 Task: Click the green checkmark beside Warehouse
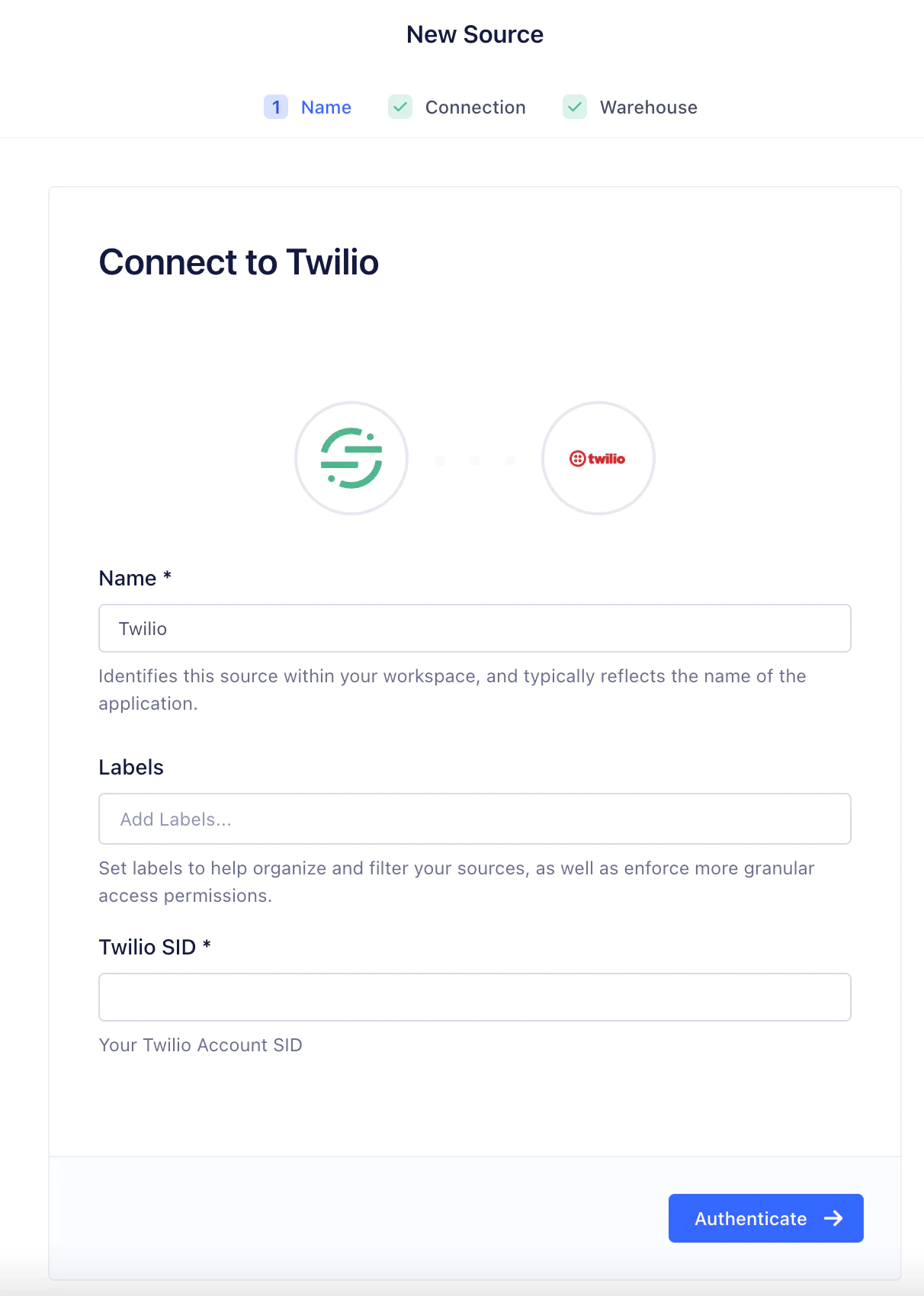[x=575, y=107]
